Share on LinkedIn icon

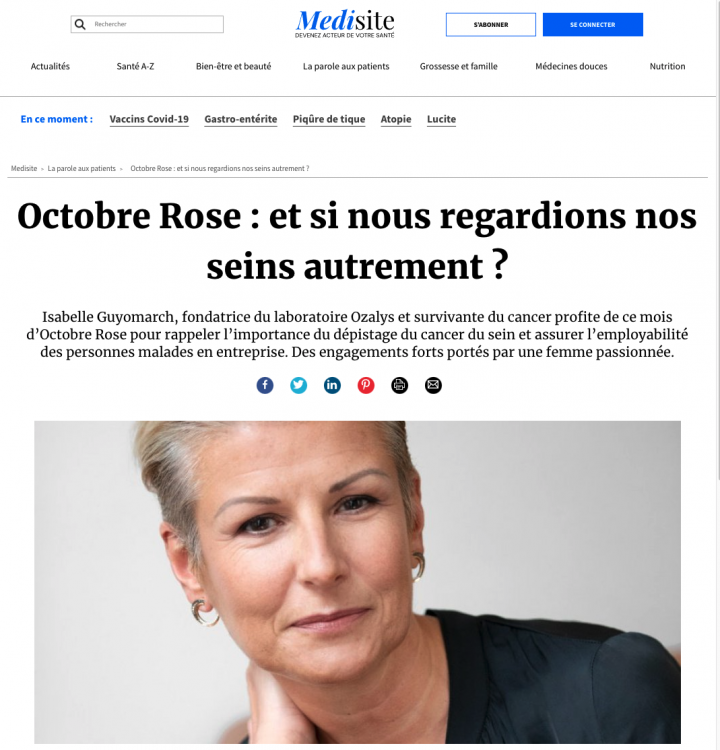(x=332, y=385)
